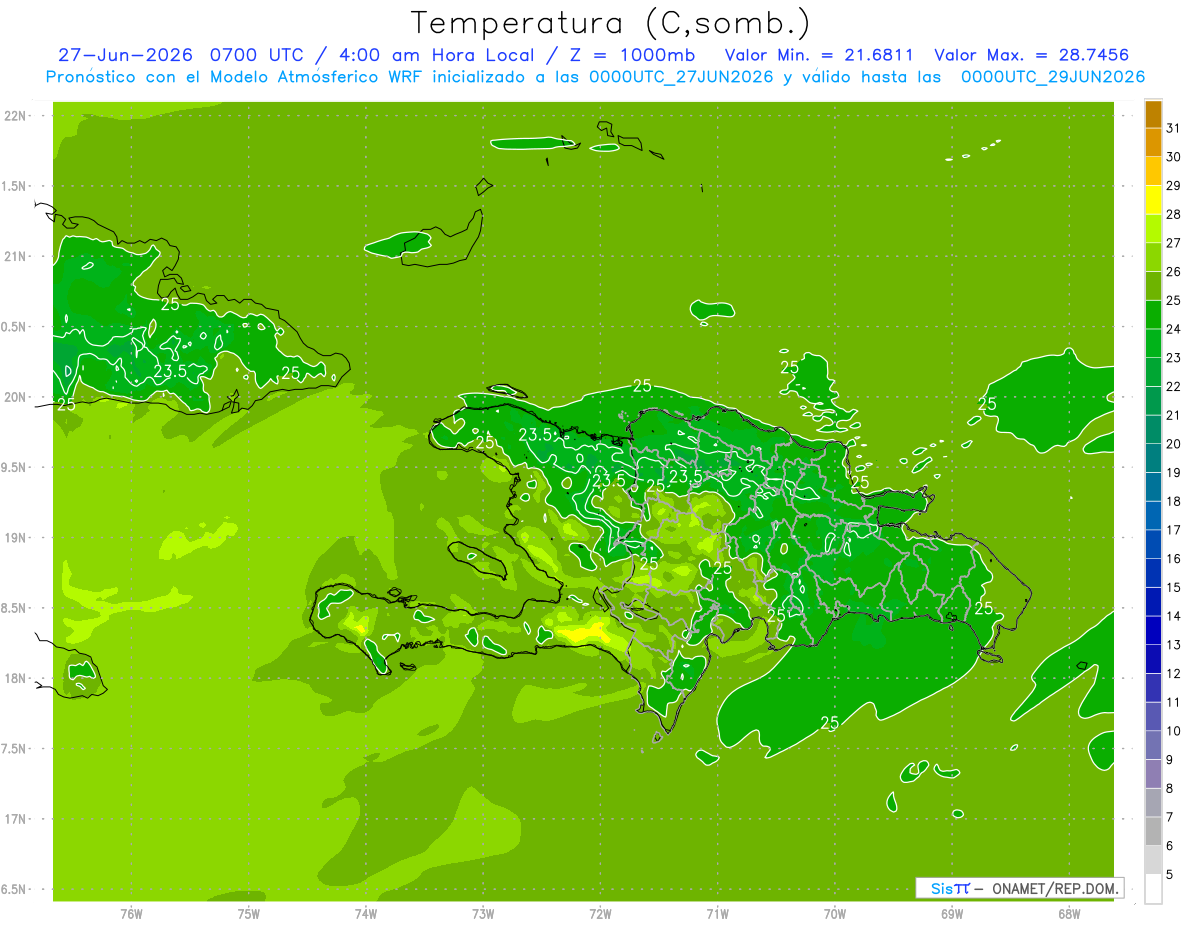The width and height of the screenshot is (1200, 927).
Task: Click the '0000UTC_29JUN2026' valid-until time
Action: click(1053, 77)
